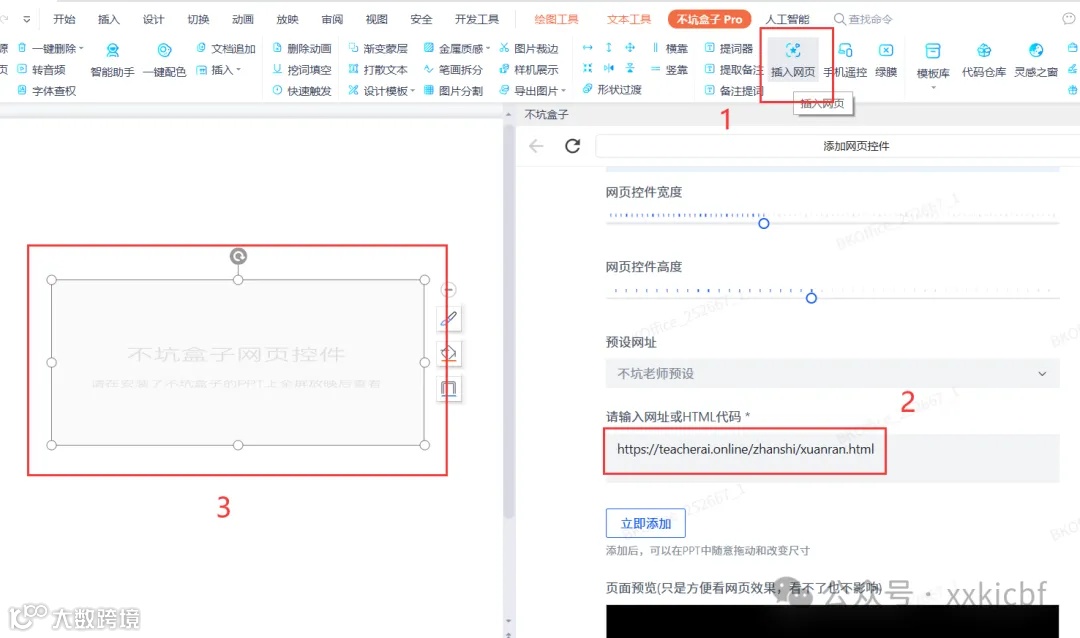Click the 横靠 alignment tool
The image size is (1080, 638).
point(669,48)
